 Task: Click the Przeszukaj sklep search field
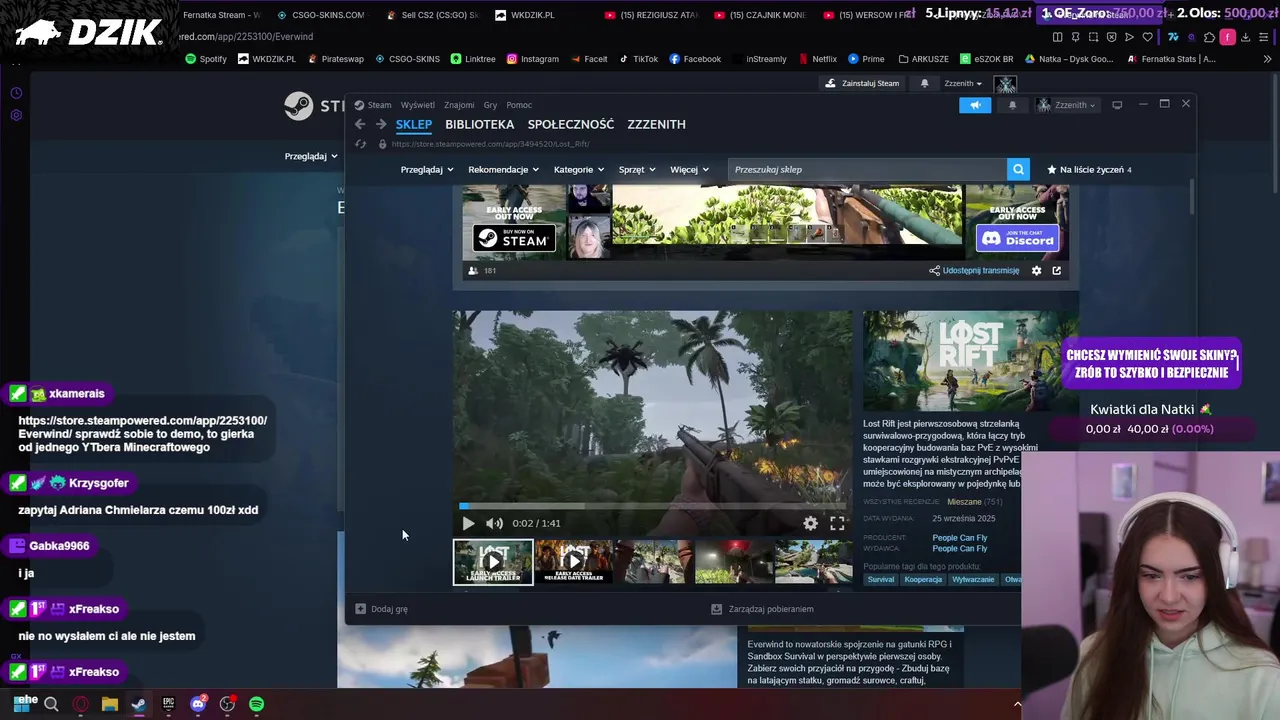tap(866, 169)
